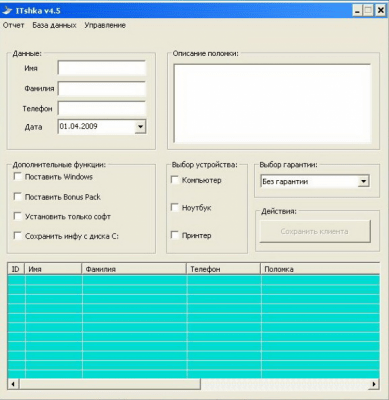Click the horizontal scrollbar right arrow
Viewport: 389px width, 400px height.
(374, 384)
